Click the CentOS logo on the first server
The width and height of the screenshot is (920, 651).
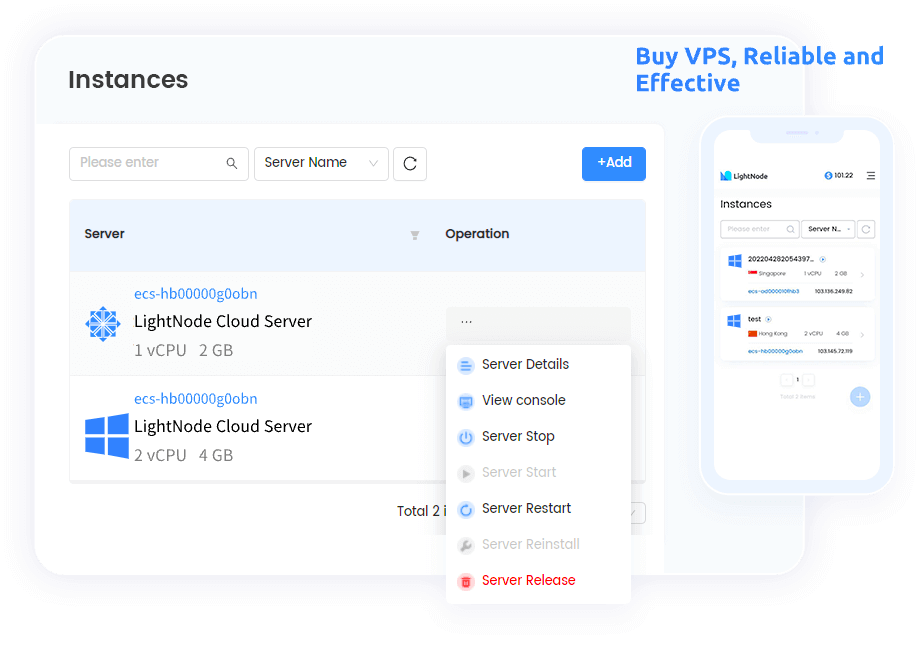[x=103, y=323]
